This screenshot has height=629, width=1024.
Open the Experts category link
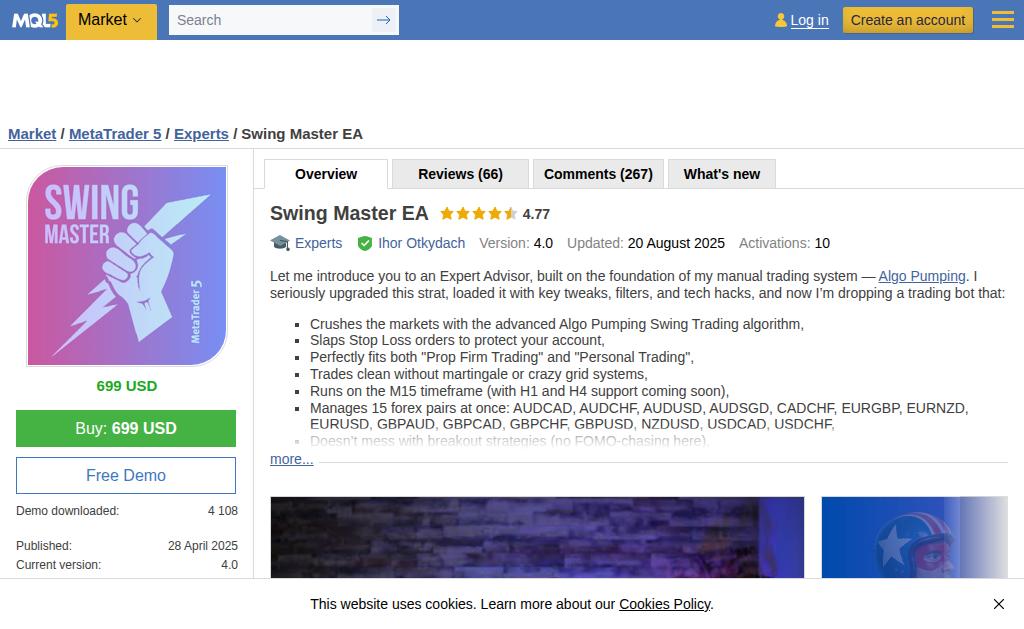click(x=318, y=243)
